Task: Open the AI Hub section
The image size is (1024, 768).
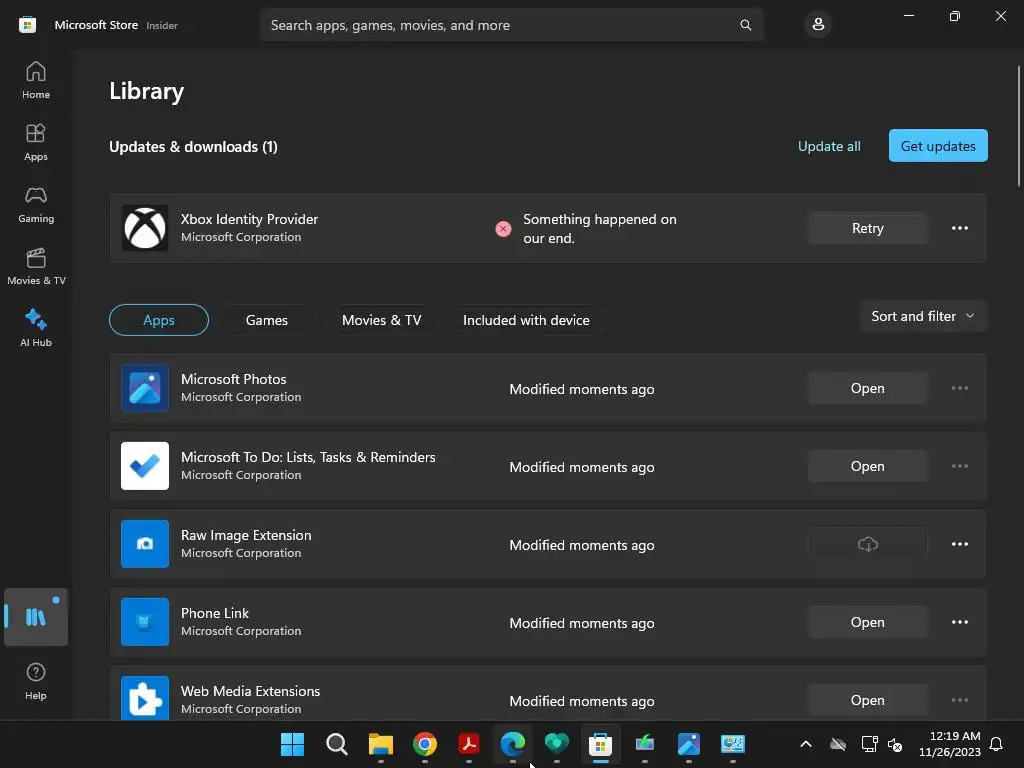Action: click(36, 328)
